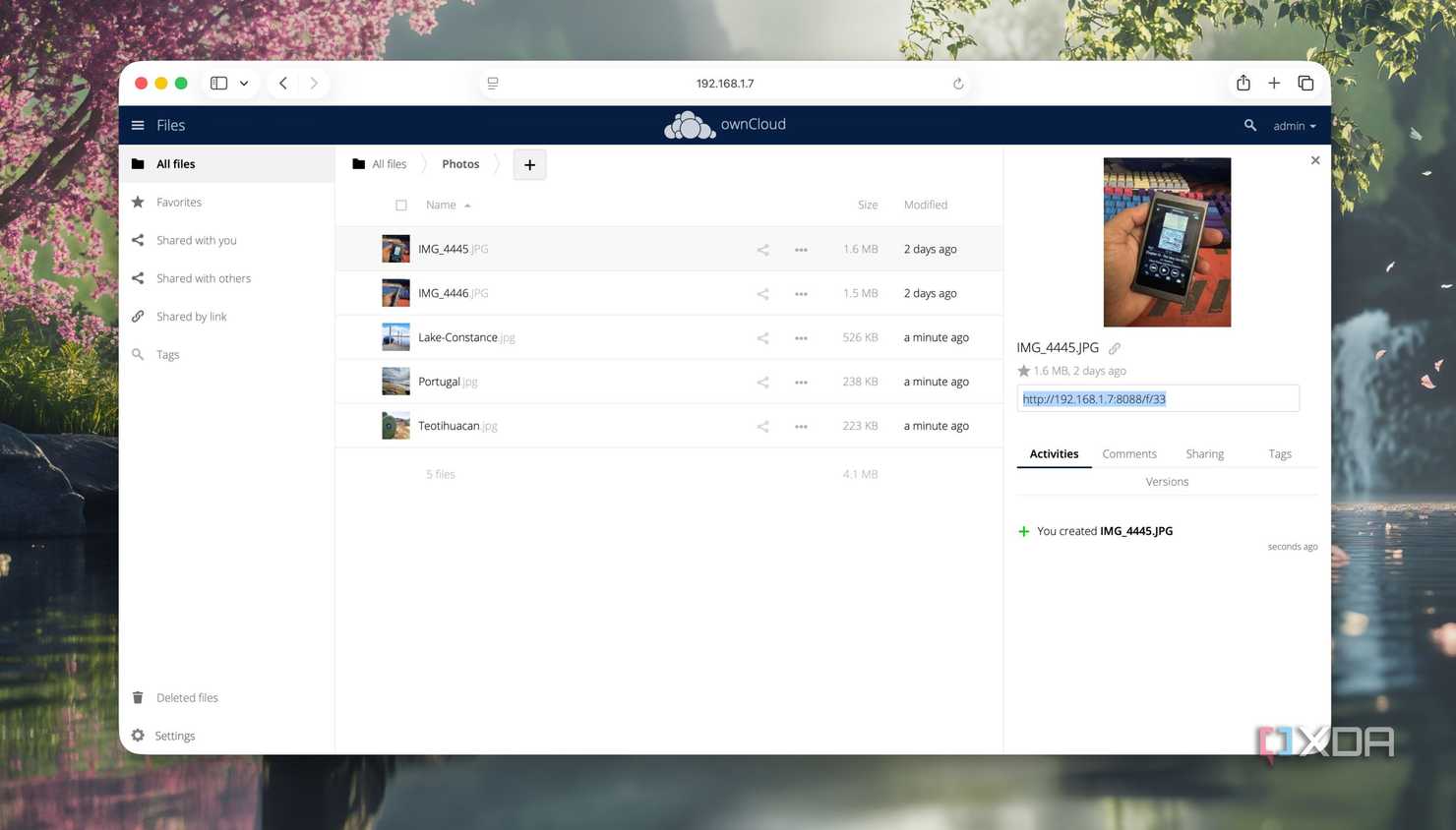Click the Photos breadcrumb
The width and height of the screenshot is (1456, 830).
[x=460, y=164]
